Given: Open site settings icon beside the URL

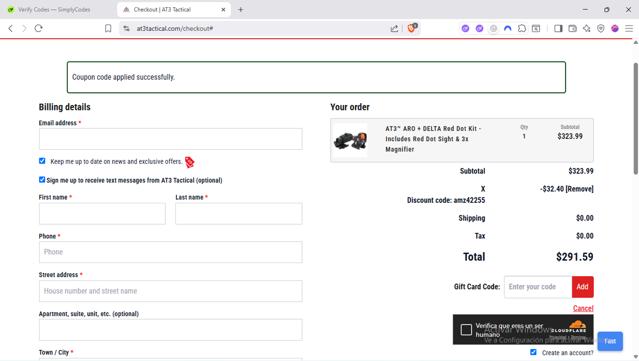Looking at the screenshot, I should point(126,29).
